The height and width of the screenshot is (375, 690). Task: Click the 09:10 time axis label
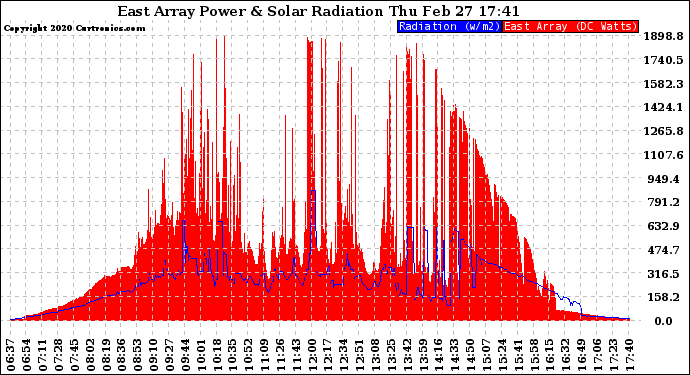click(153, 355)
